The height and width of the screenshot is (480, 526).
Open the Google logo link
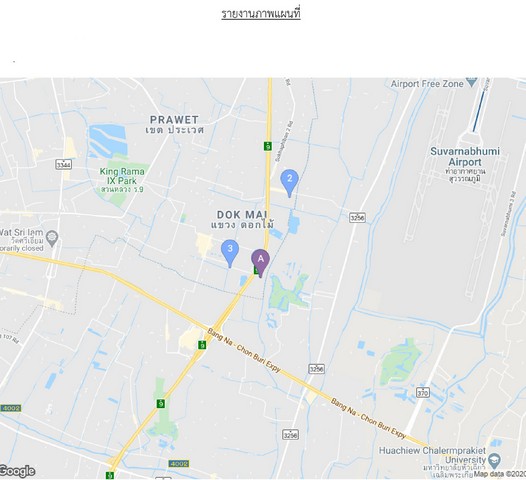pos(17,471)
